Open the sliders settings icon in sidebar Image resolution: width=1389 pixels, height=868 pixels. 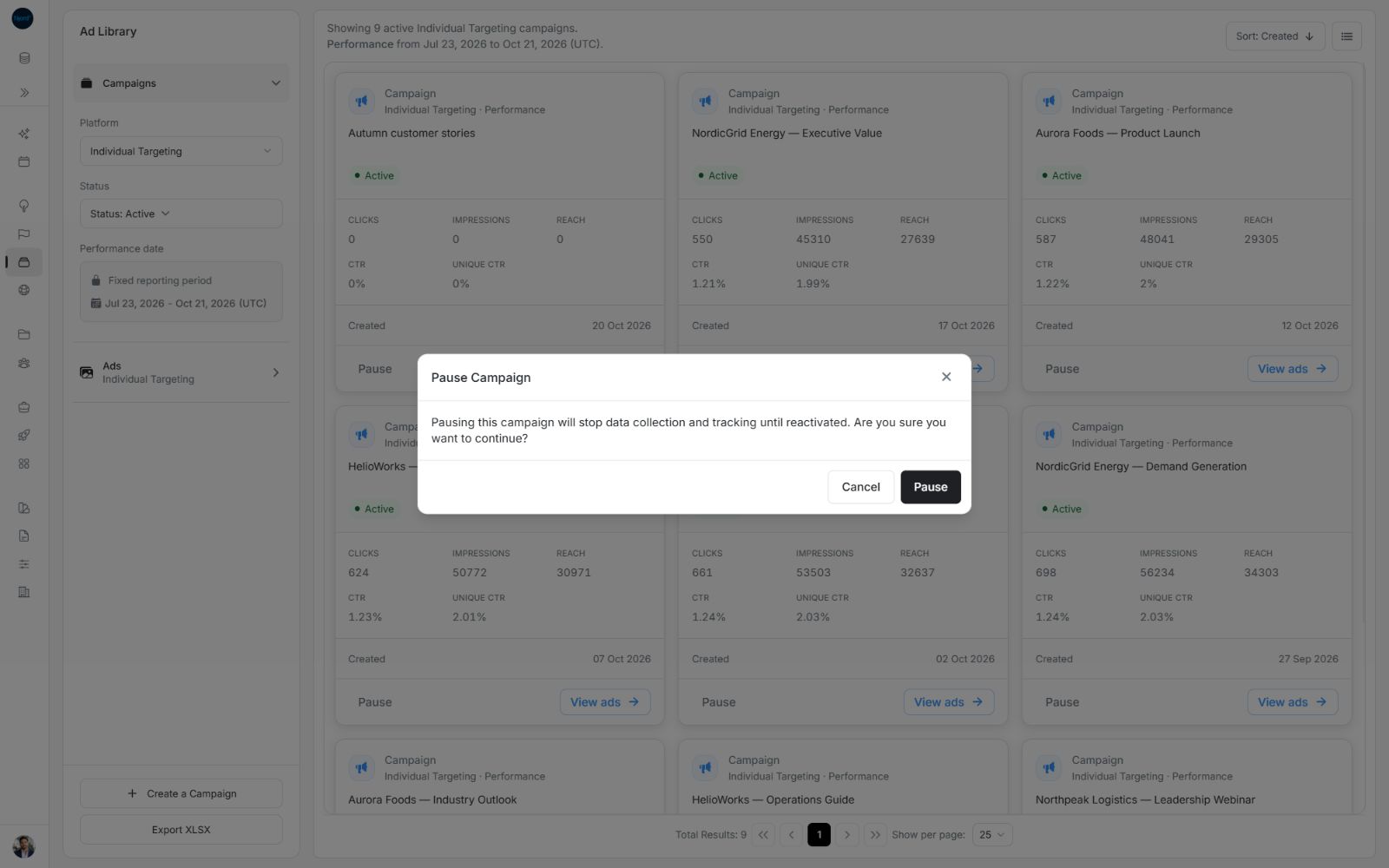[24, 564]
